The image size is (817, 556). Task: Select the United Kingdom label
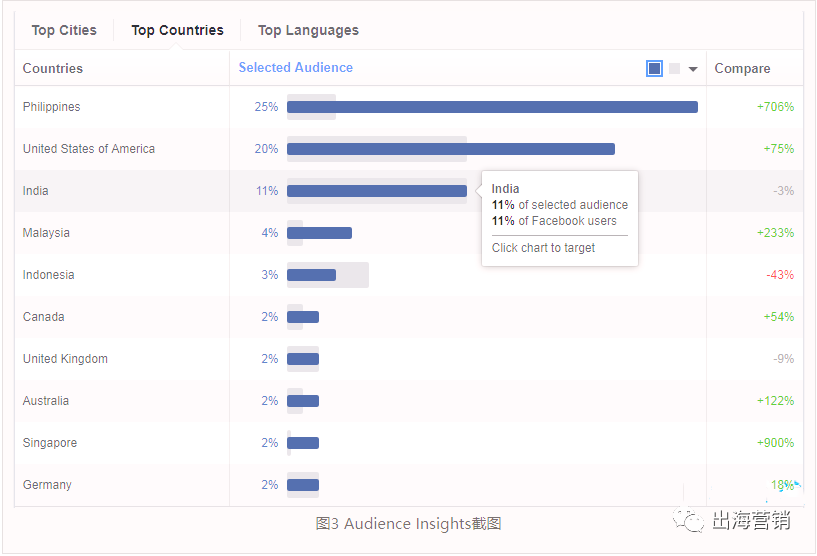65,359
